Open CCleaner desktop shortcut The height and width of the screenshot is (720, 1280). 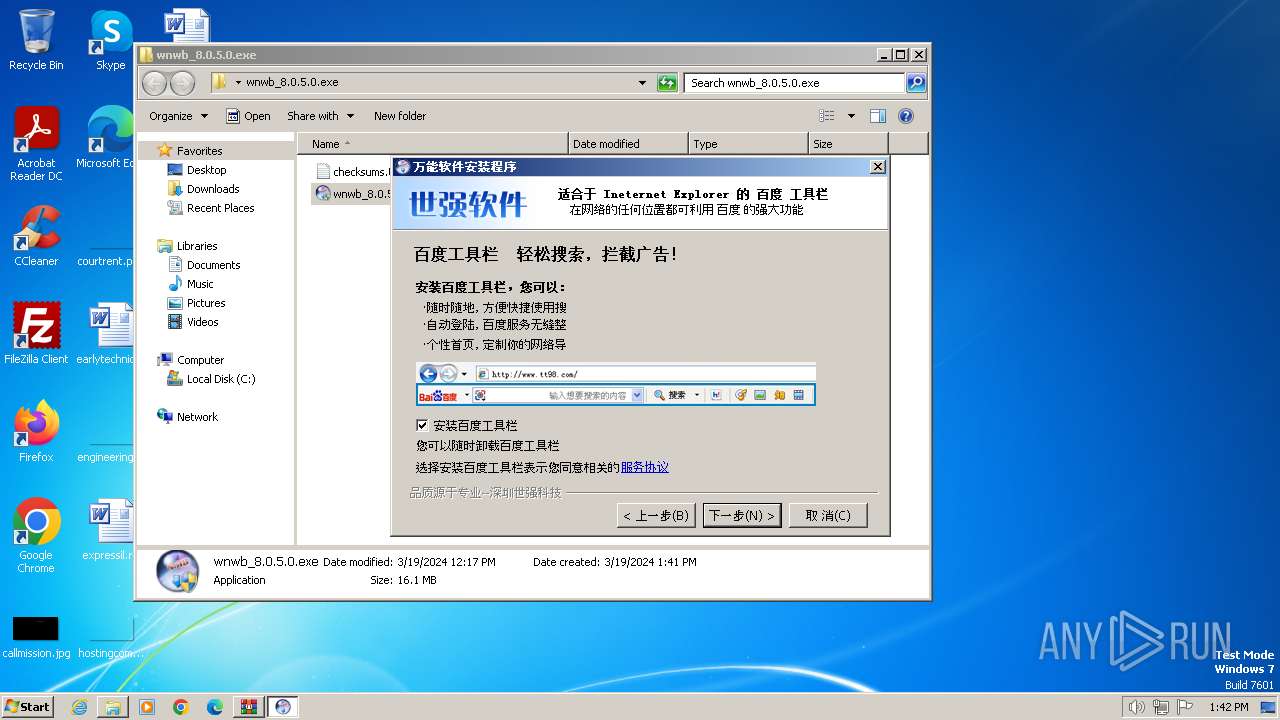pos(36,236)
